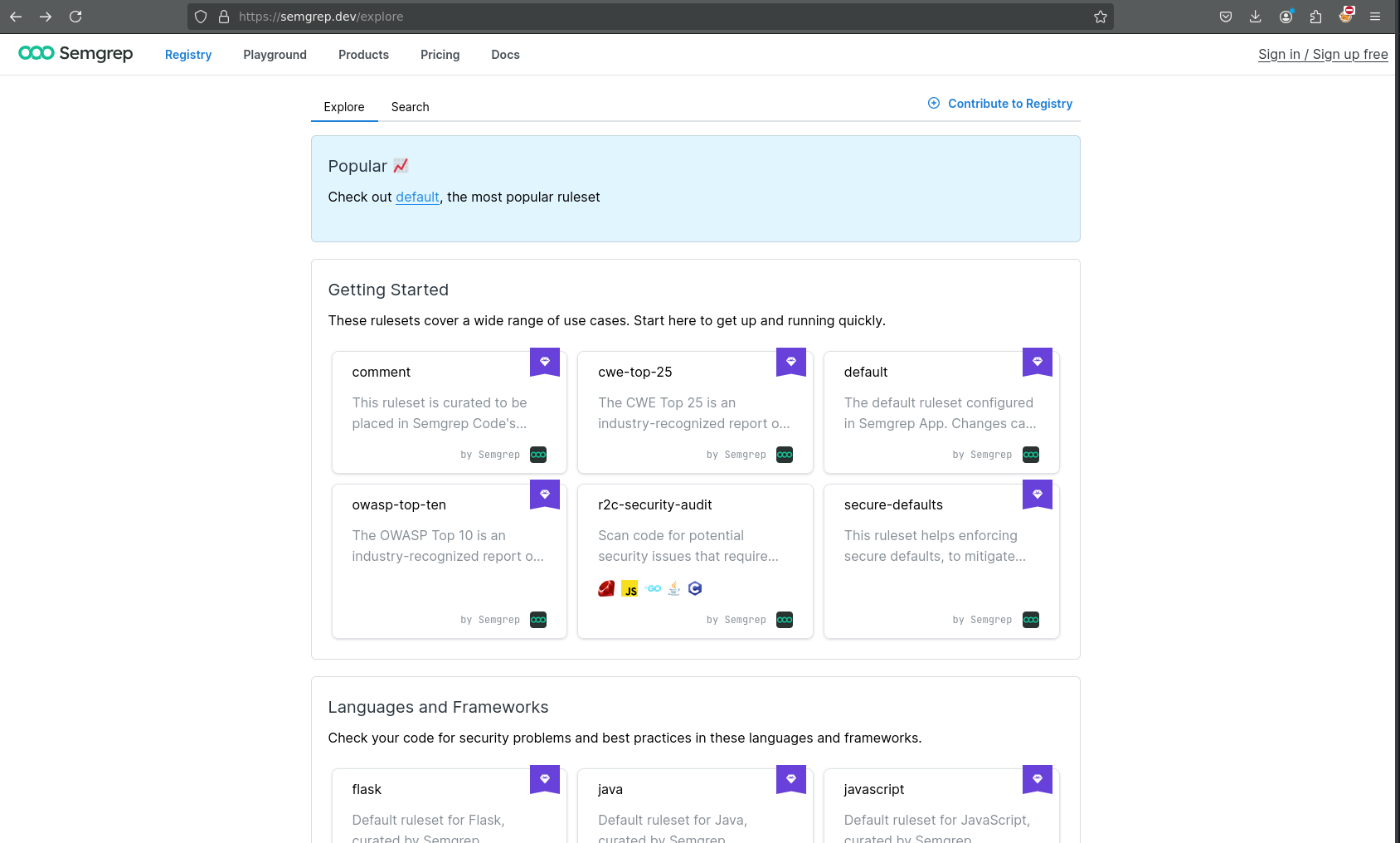1400x843 pixels.
Task: Click Semgrep author logo on owasp-top-ten card
Action: (538, 620)
